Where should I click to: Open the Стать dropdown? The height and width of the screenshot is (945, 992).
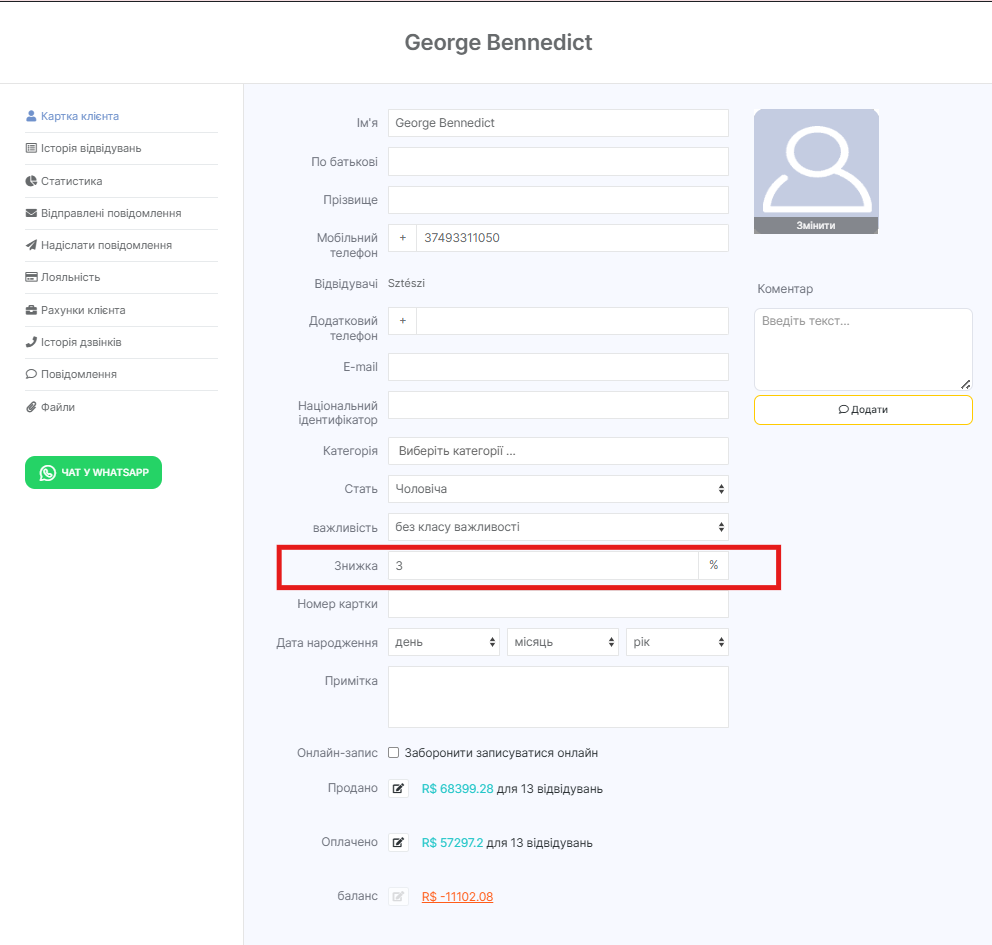[558, 489]
